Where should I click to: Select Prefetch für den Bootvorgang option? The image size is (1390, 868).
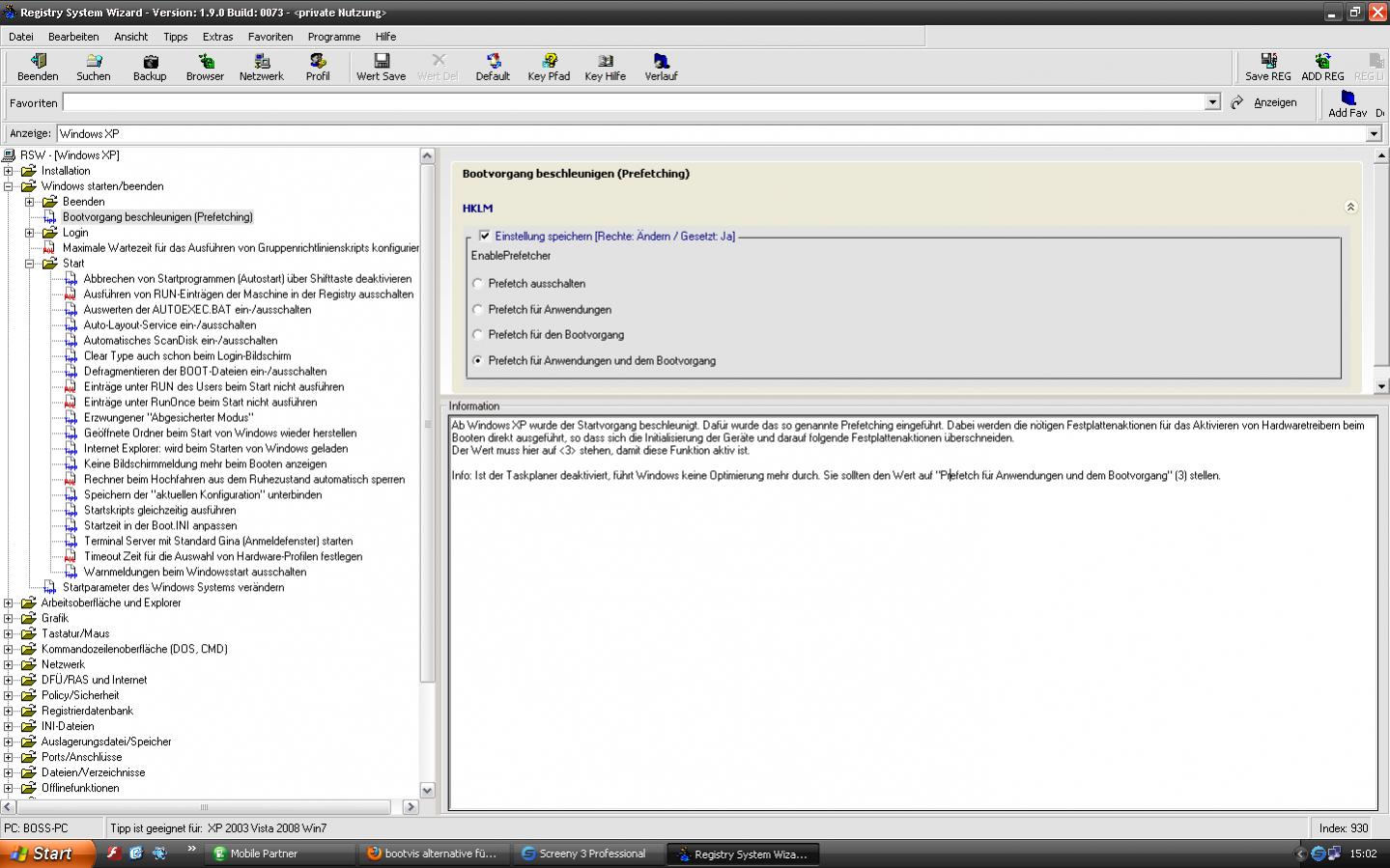pos(477,335)
